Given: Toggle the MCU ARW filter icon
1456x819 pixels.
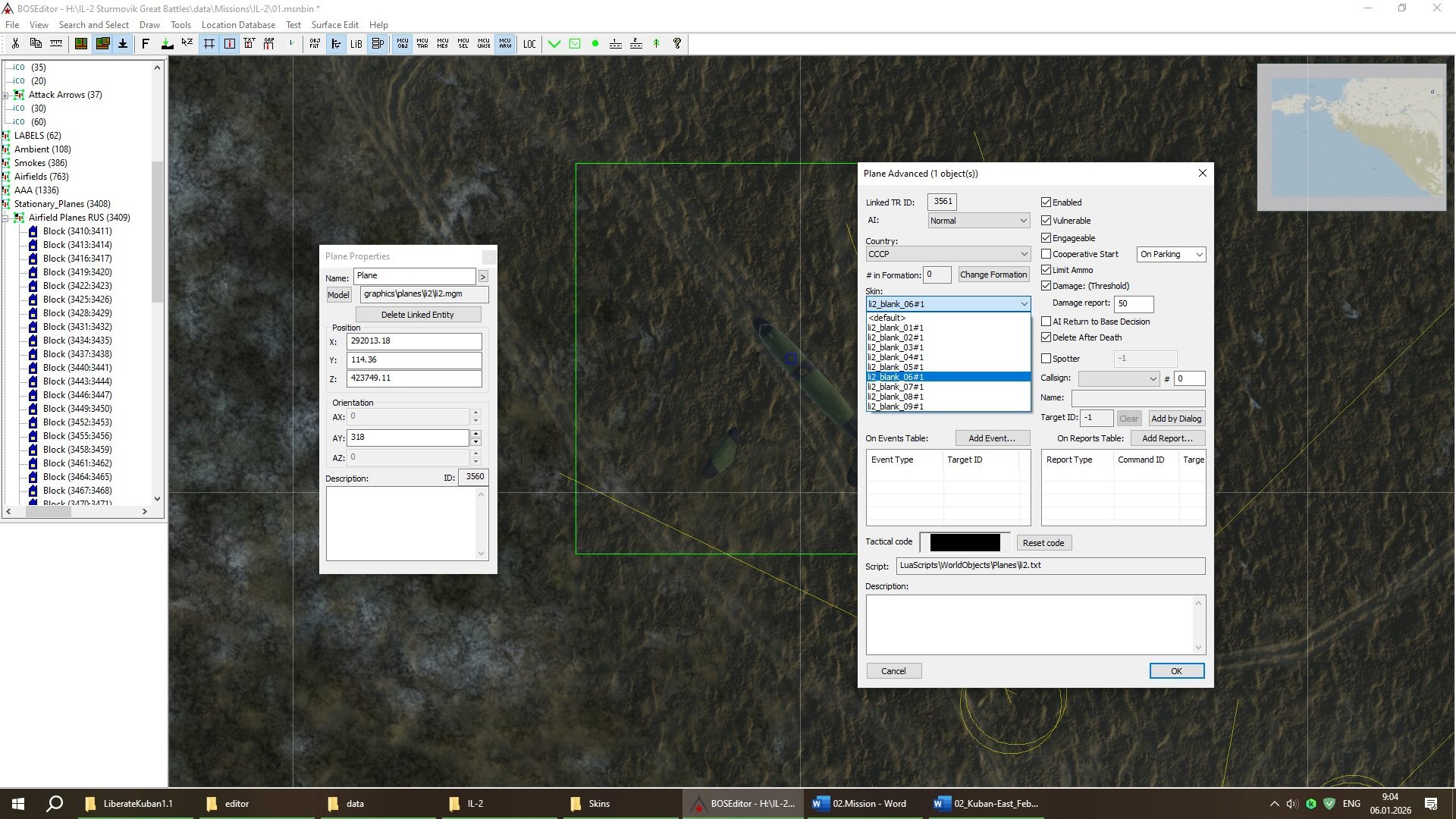Looking at the screenshot, I should (x=505, y=44).
